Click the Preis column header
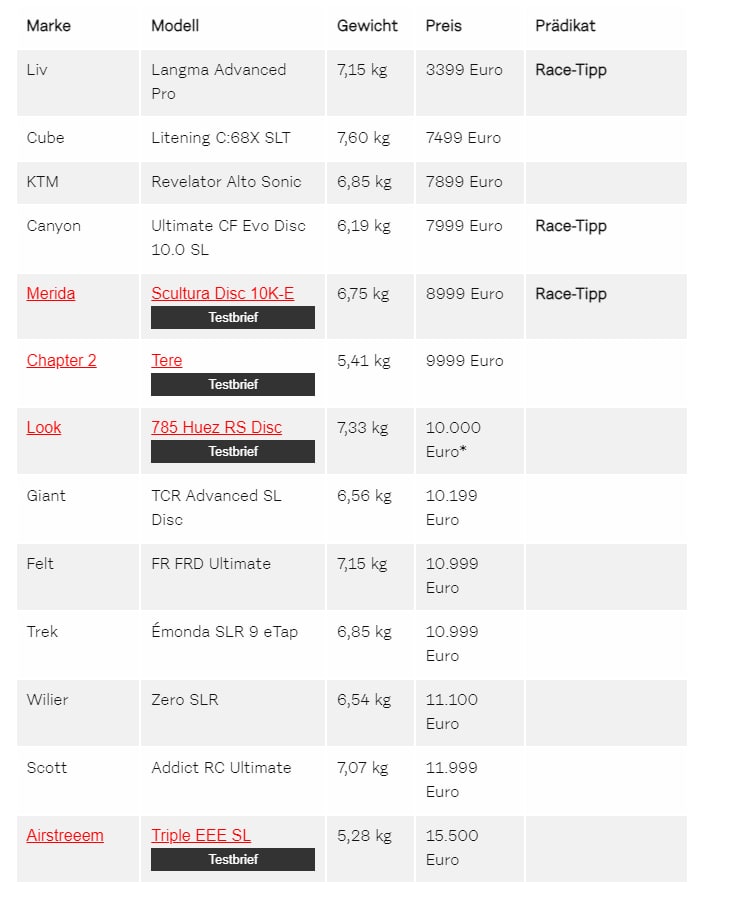The height and width of the screenshot is (906, 740). [x=444, y=25]
